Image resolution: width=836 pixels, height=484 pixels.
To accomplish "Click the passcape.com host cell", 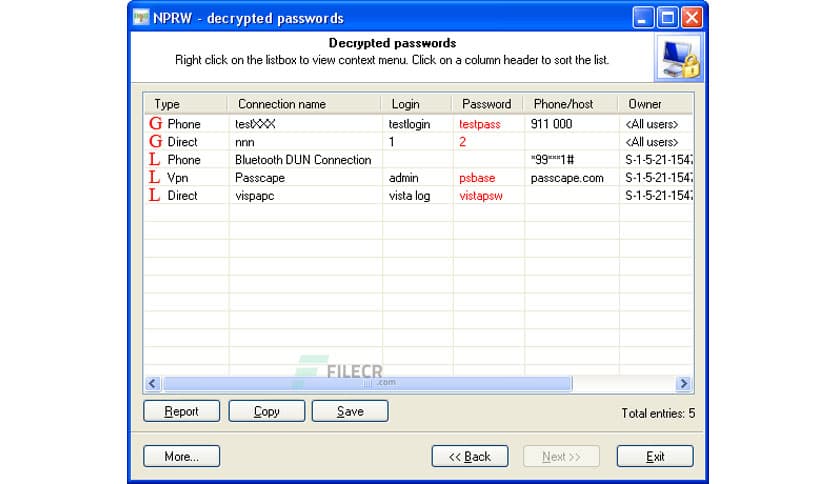I will 567,178.
